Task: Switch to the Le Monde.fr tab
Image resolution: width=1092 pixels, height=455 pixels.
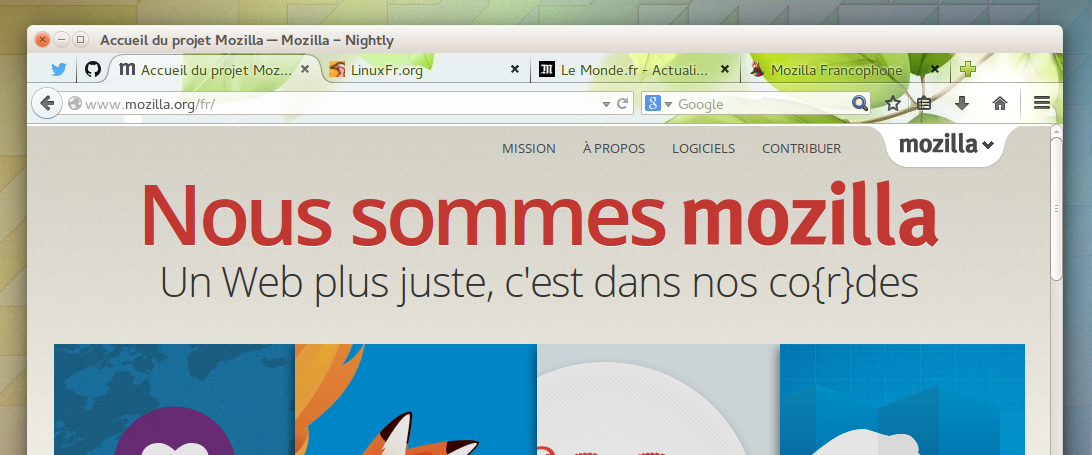Action: 634,70
